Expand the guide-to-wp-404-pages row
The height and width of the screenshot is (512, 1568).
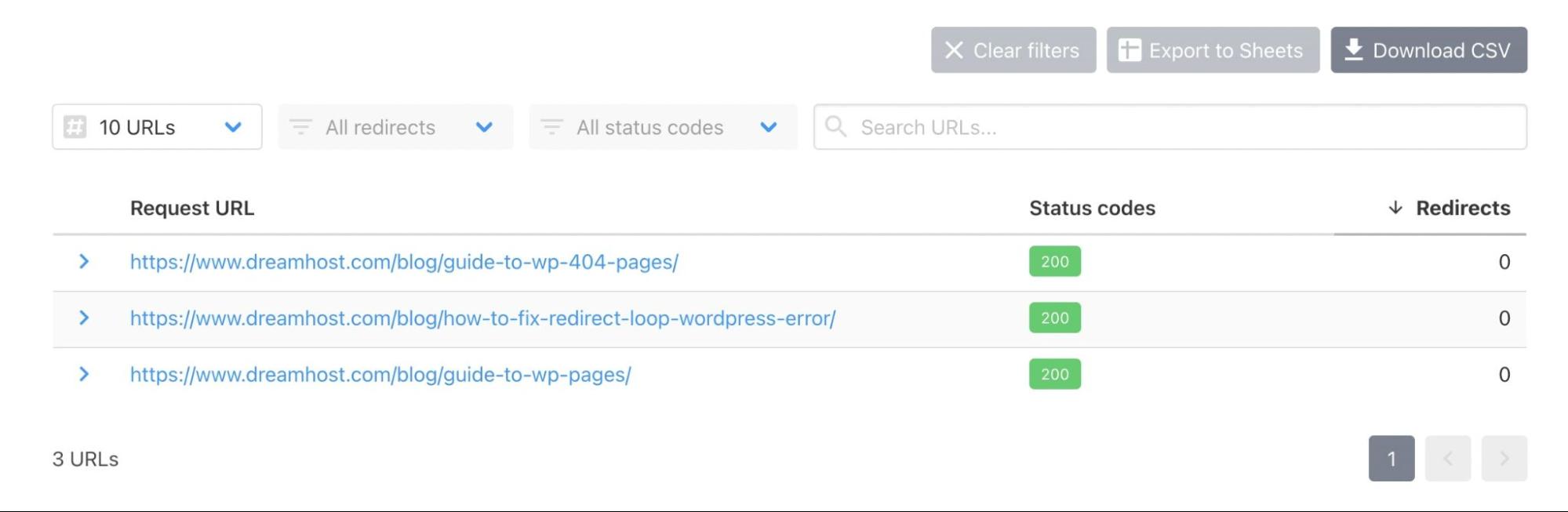click(x=84, y=262)
